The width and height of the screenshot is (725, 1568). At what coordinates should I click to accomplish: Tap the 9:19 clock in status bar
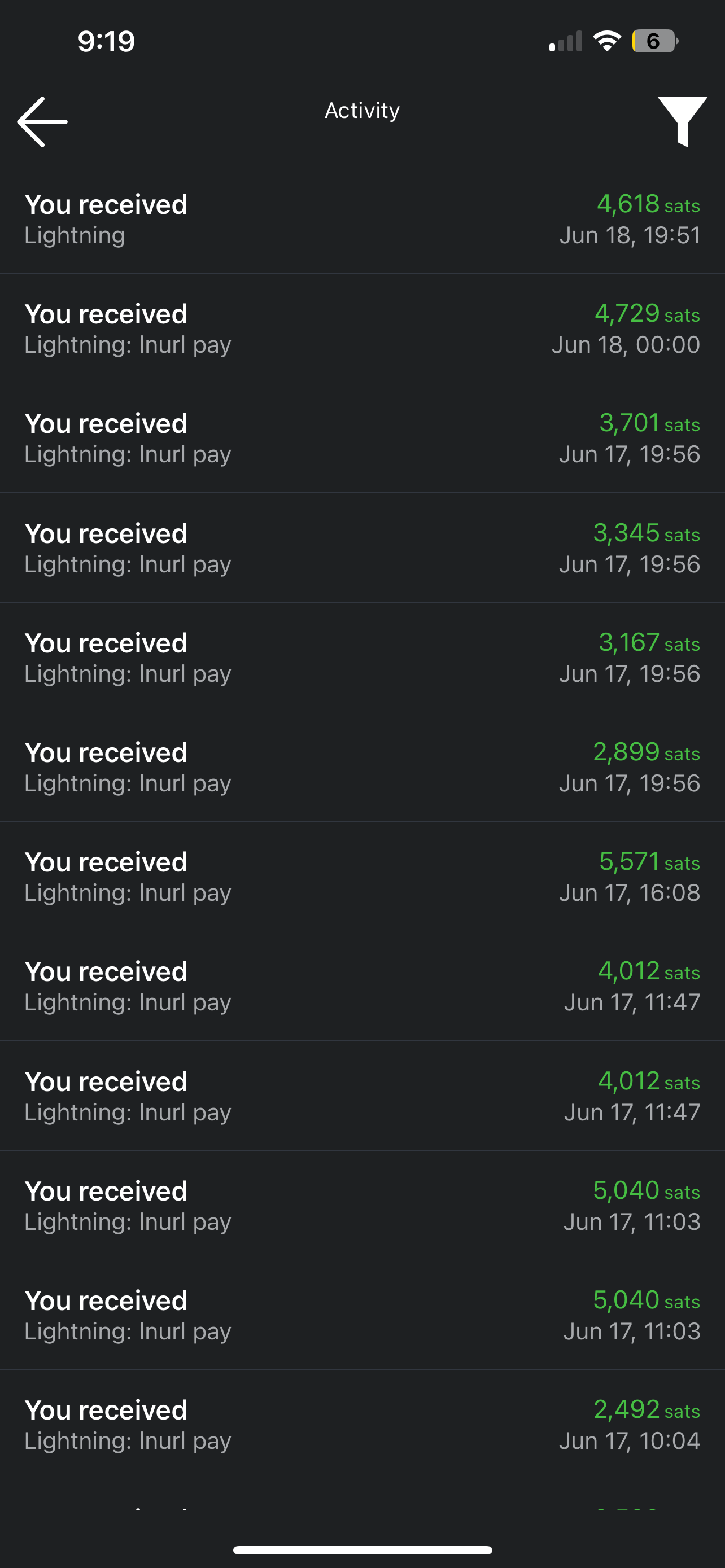(x=106, y=41)
